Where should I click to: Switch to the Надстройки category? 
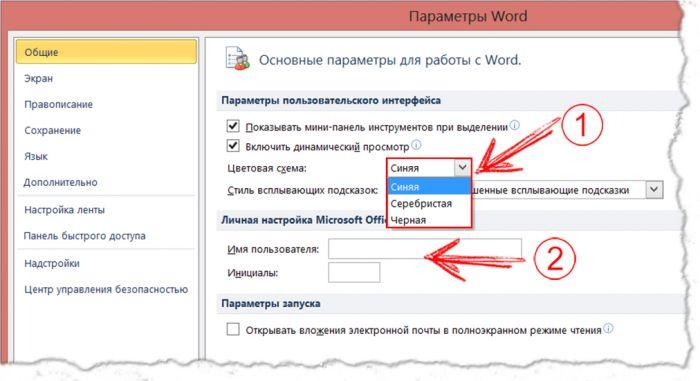[52, 264]
